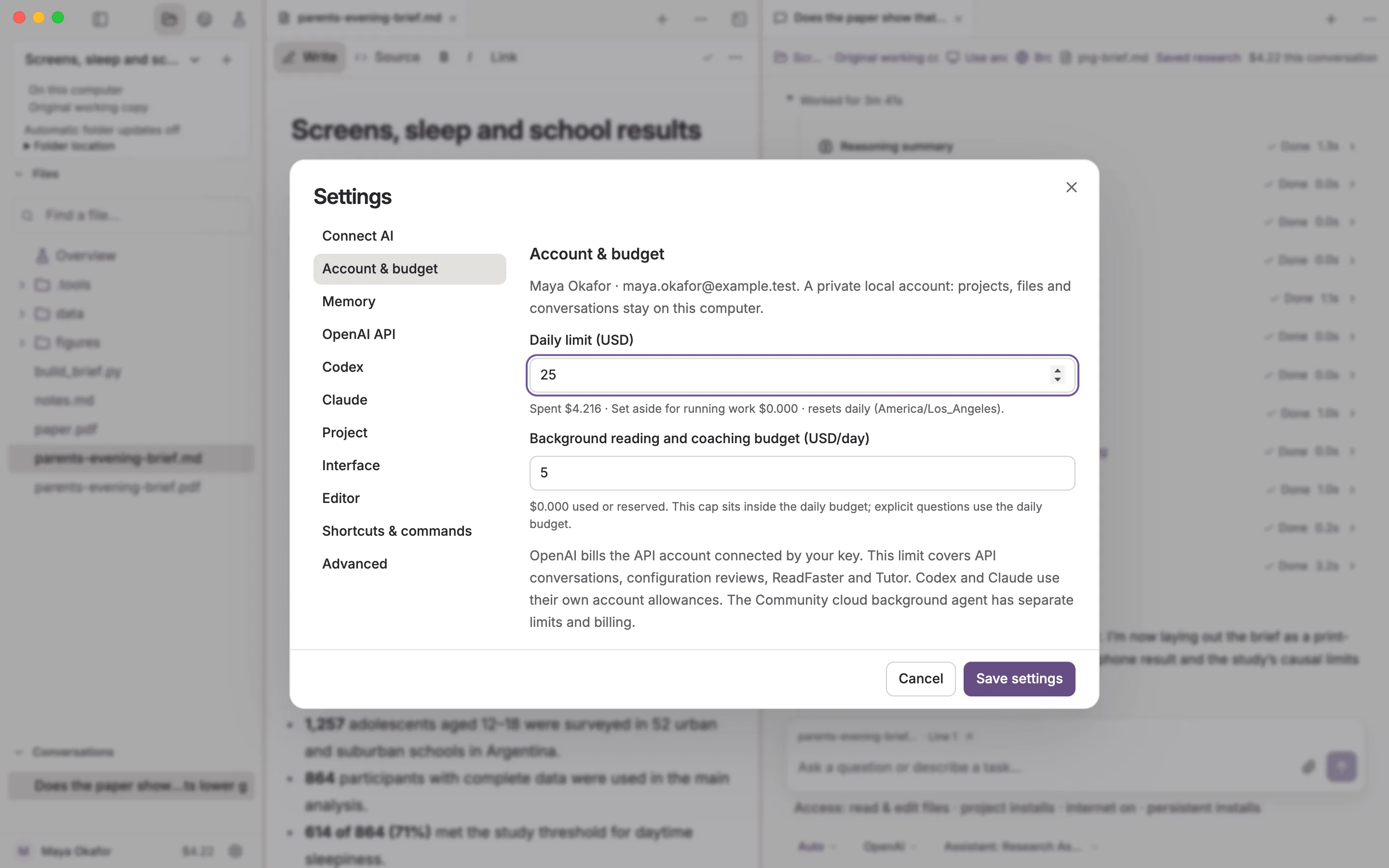The image size is (1389, 868).
Task: Click the Save settings button
Action: (x=1019, y=678)
